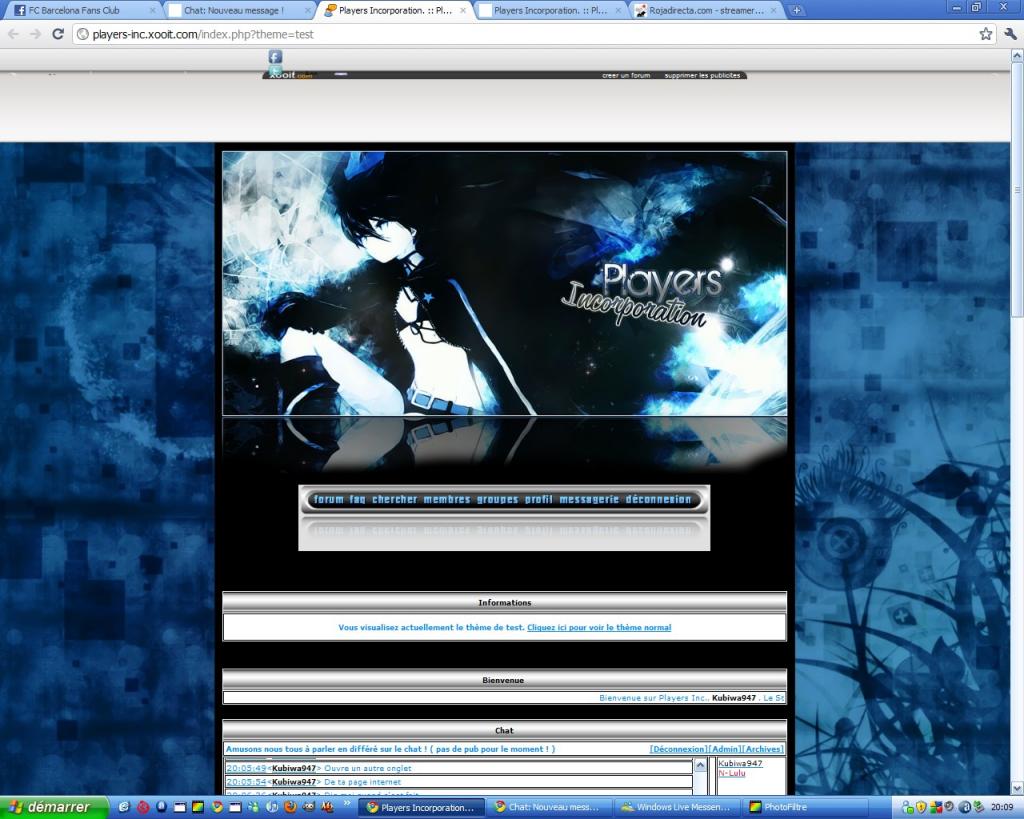1024x819 pixels.
Task: Click the page vertical scrollbar thumb
Action: point(1017,189)
